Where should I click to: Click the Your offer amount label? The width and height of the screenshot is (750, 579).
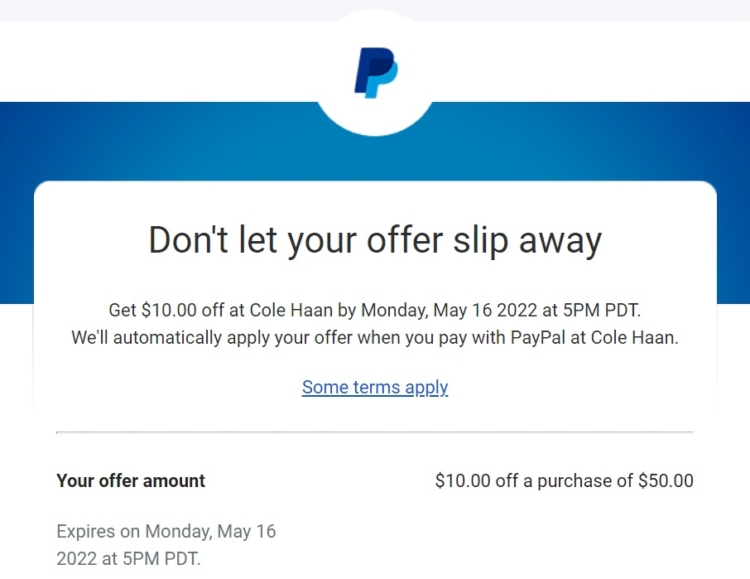131,481
